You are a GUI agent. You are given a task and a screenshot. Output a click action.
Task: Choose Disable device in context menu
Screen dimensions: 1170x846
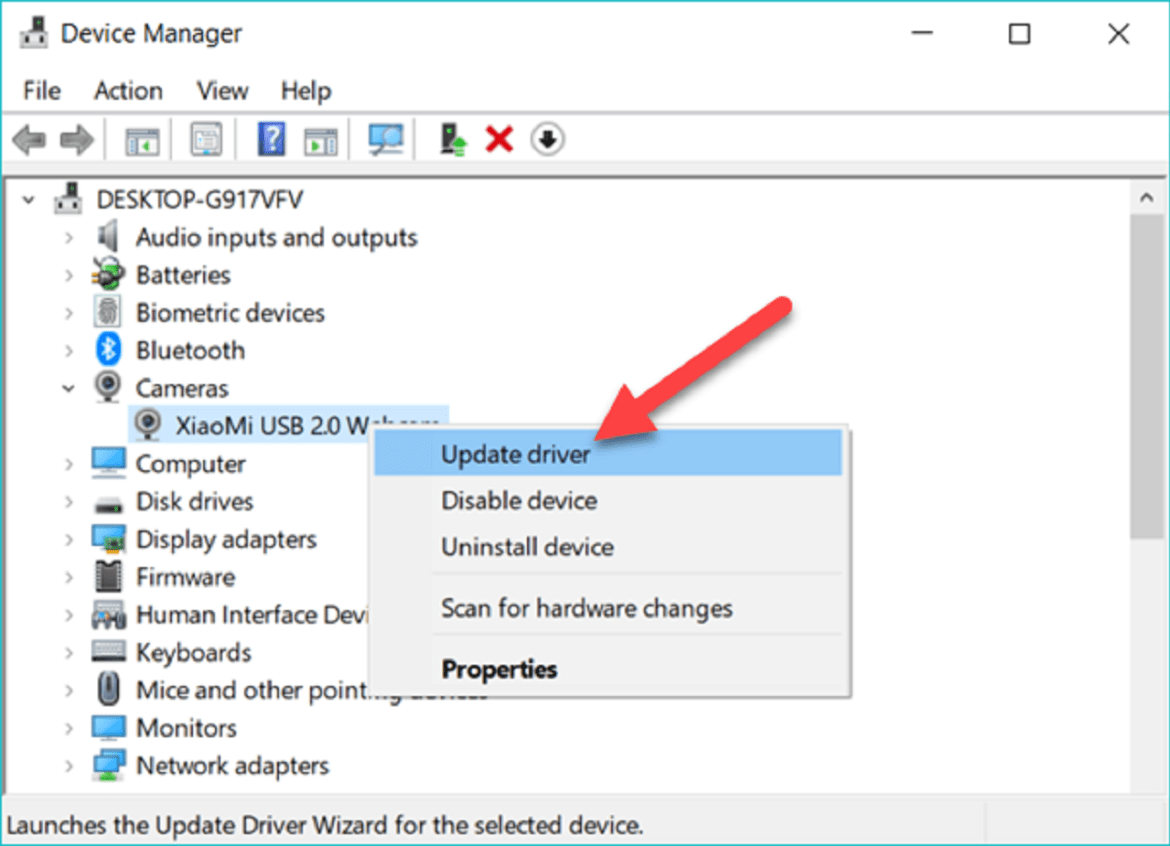pyautogui.click(x=519, y=501)
